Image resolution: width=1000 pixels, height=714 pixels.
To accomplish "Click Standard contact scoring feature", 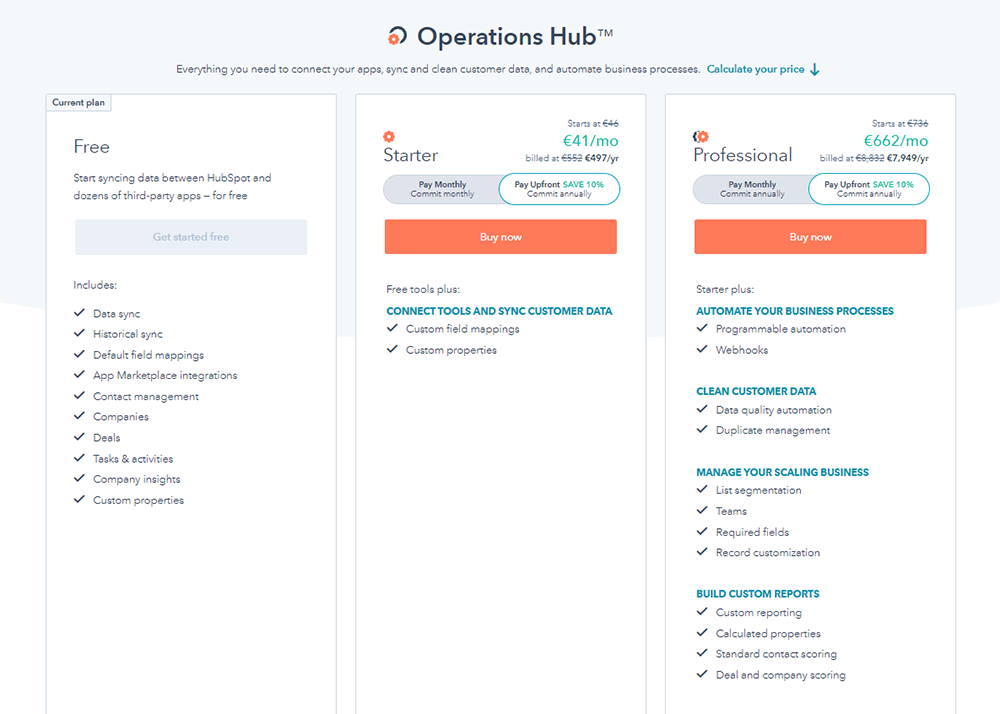I will coord(776,654).
